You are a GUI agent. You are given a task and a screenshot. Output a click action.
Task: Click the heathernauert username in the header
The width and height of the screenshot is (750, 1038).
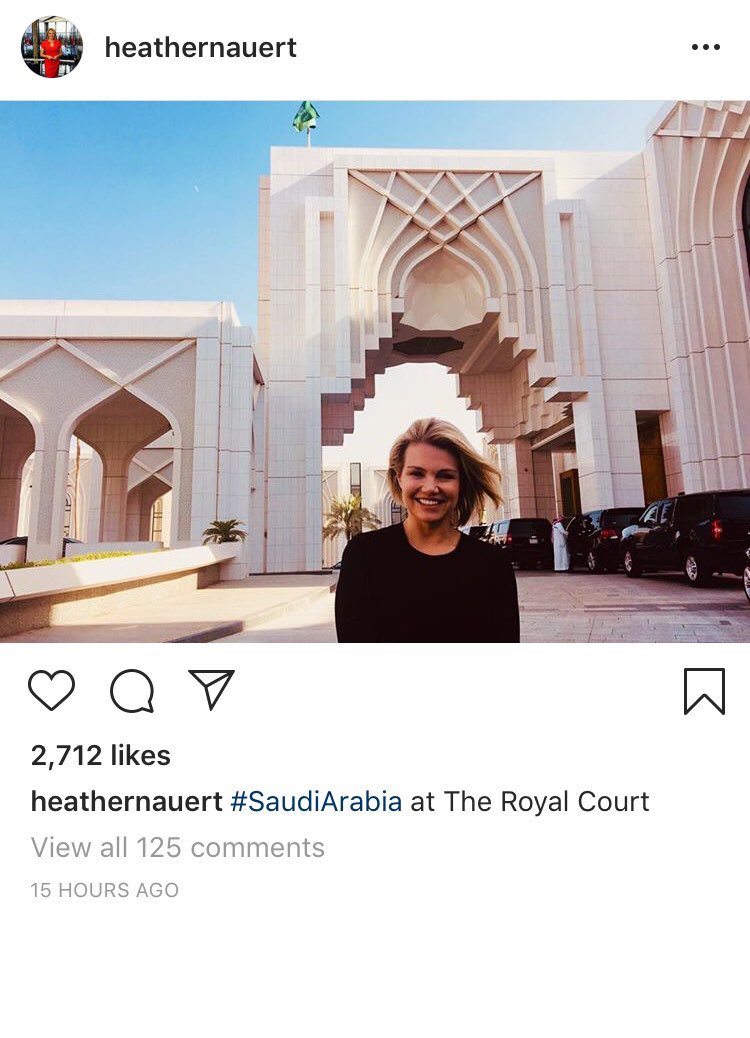[x=201, y=48]
